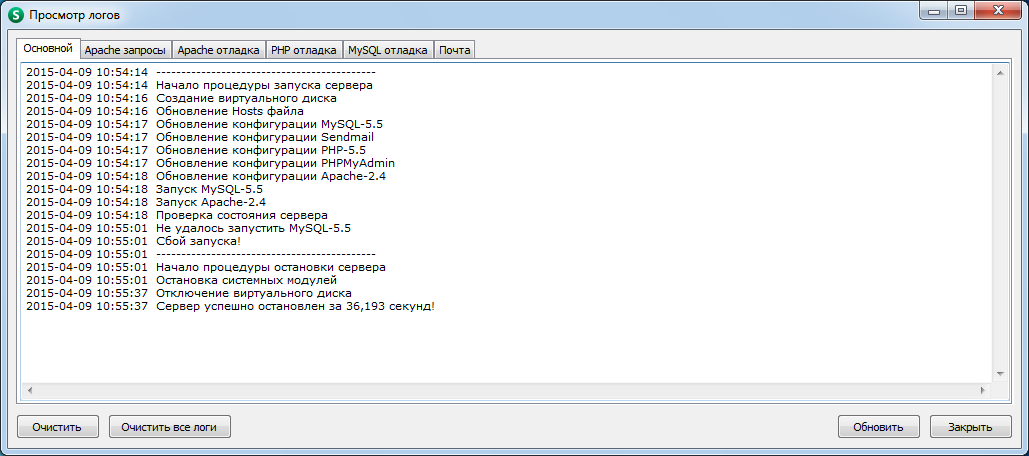Screen dimensions: 1029x456
Task: Switch to the Основной tab
Action: click(48, 49)
